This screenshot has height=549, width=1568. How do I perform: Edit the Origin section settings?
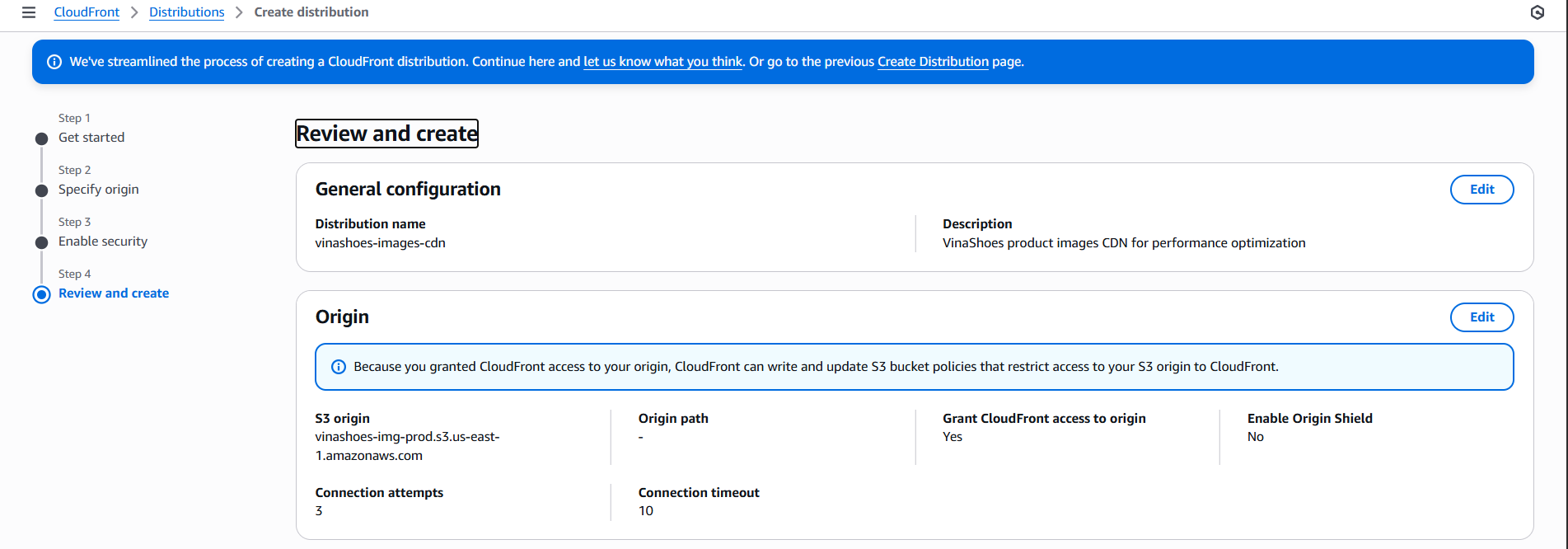coord(1481,317)
